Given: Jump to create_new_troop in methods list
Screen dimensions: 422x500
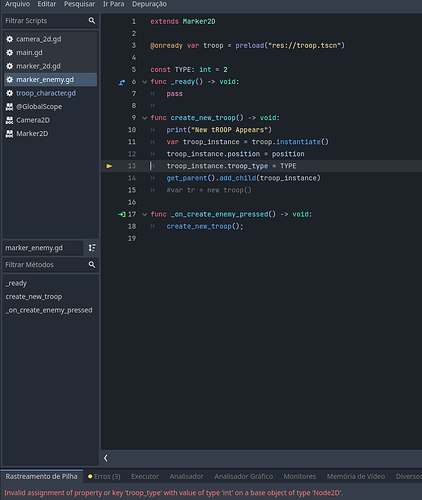Looking at the screenshot, I should 34,297.
